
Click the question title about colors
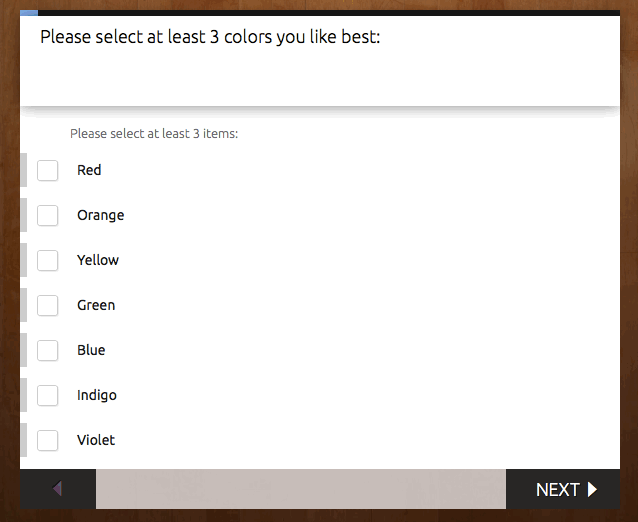pyautogui.click(x=210, y=38)
